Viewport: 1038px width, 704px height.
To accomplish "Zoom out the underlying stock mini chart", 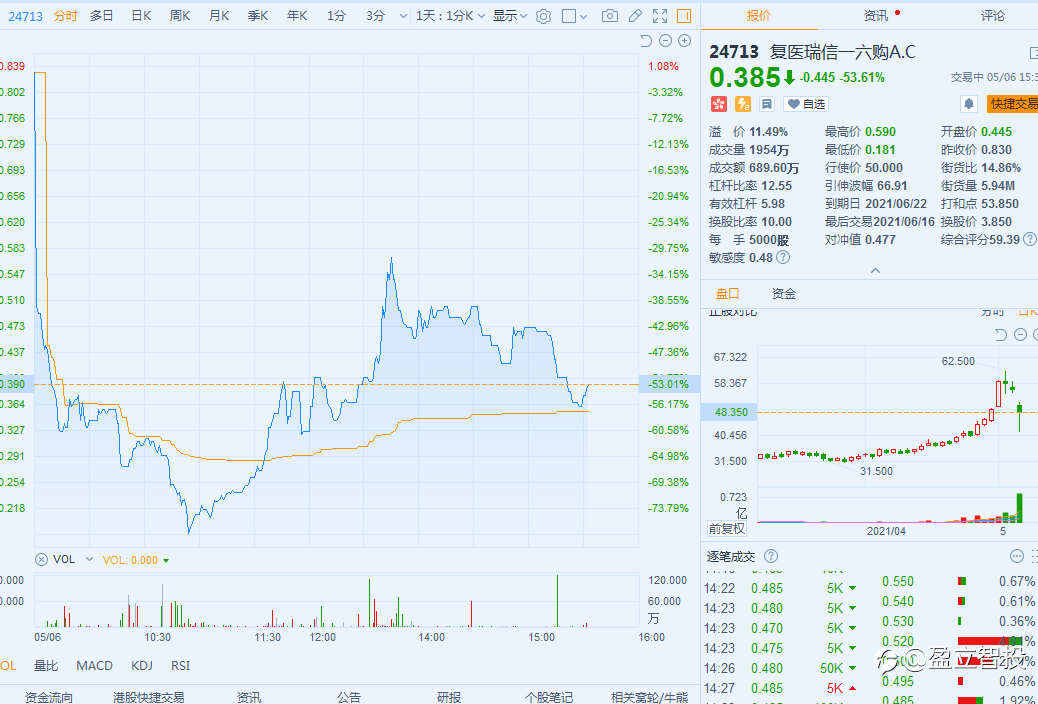I will point(1020,334).
